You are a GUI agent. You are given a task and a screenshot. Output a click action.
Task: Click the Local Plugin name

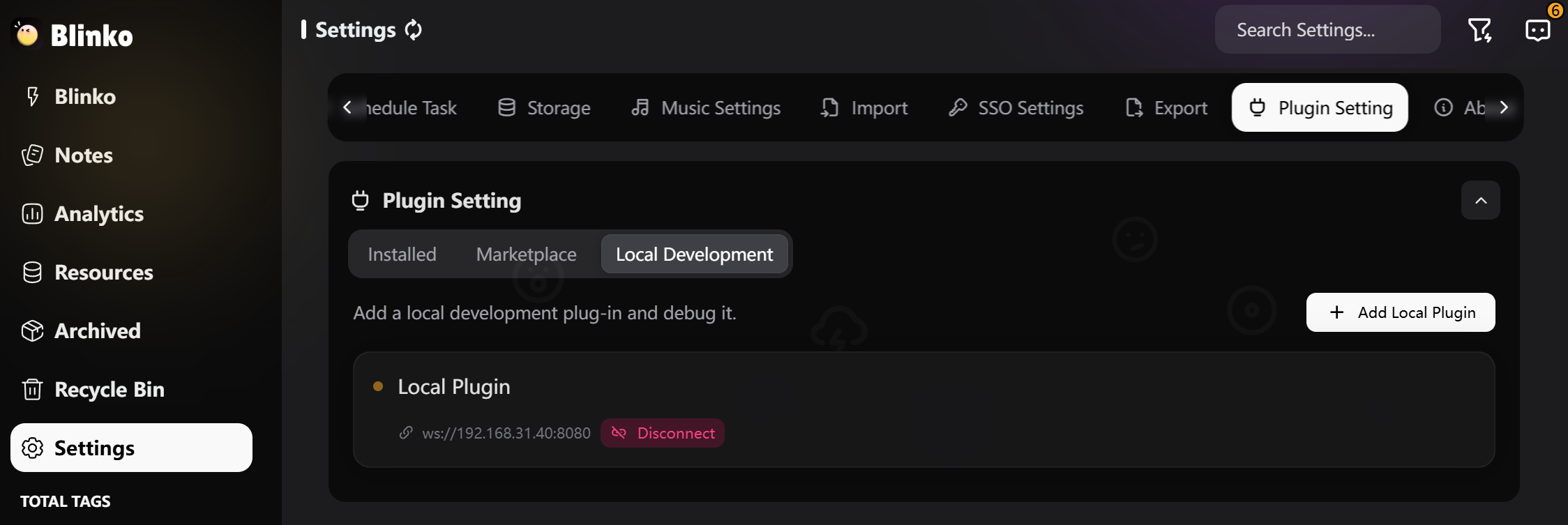(x=454, y=386)
